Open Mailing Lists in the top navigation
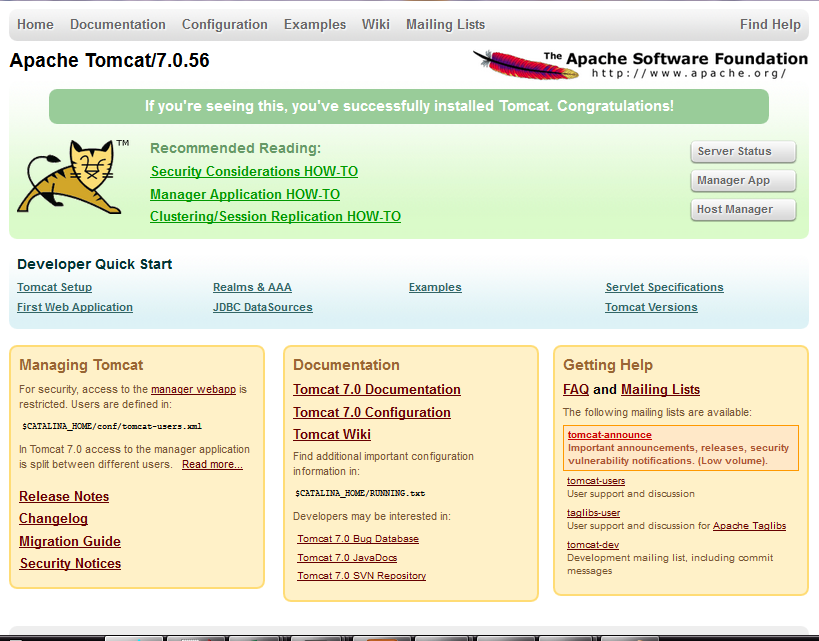The image size is (819, 641). 446,25
